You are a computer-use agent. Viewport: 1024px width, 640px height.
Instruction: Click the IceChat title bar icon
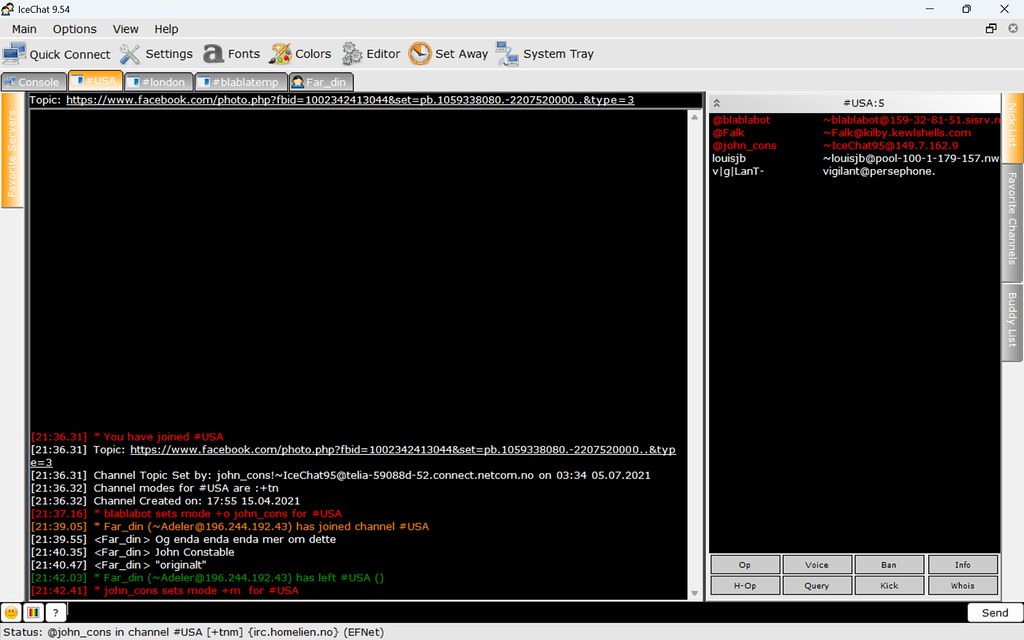pyautogui.click(x=8, y=9)
